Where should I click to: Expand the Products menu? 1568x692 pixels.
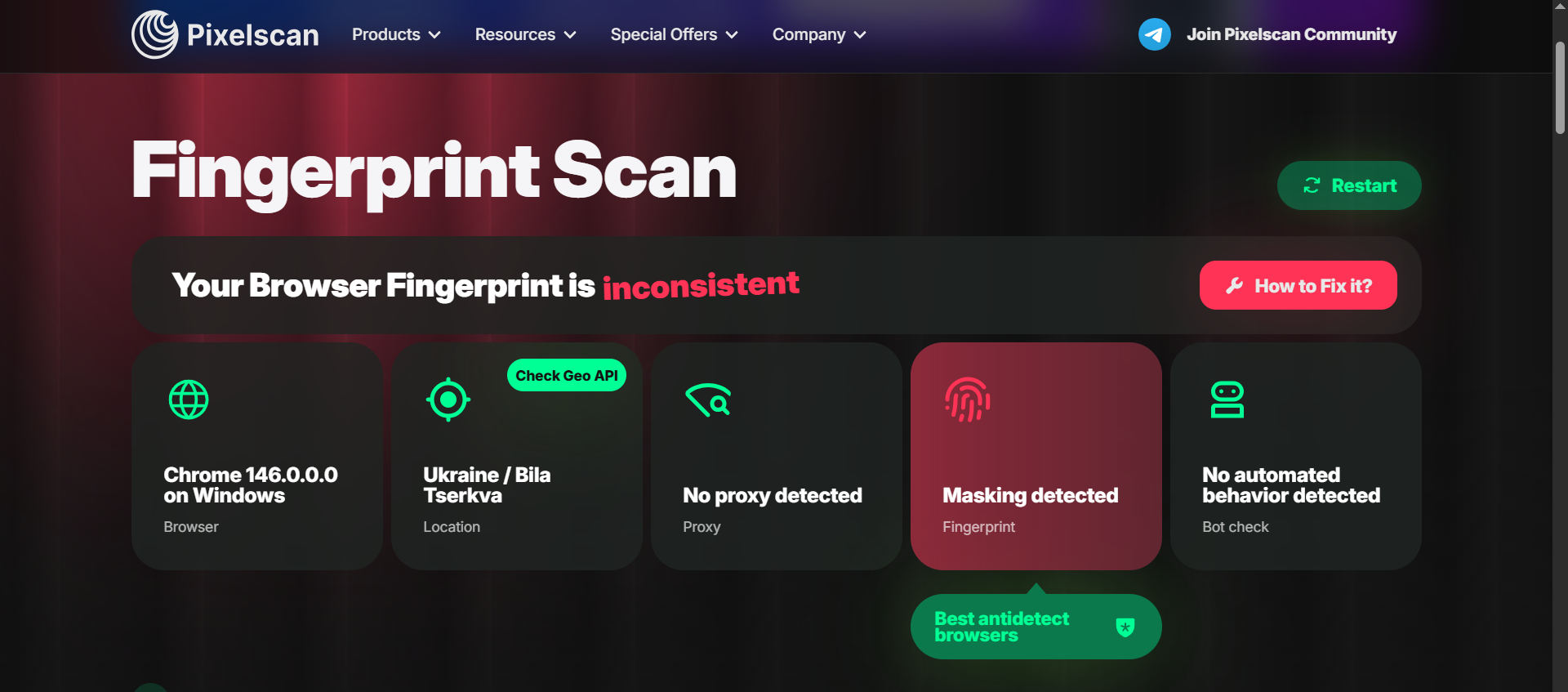pos(396,34)
